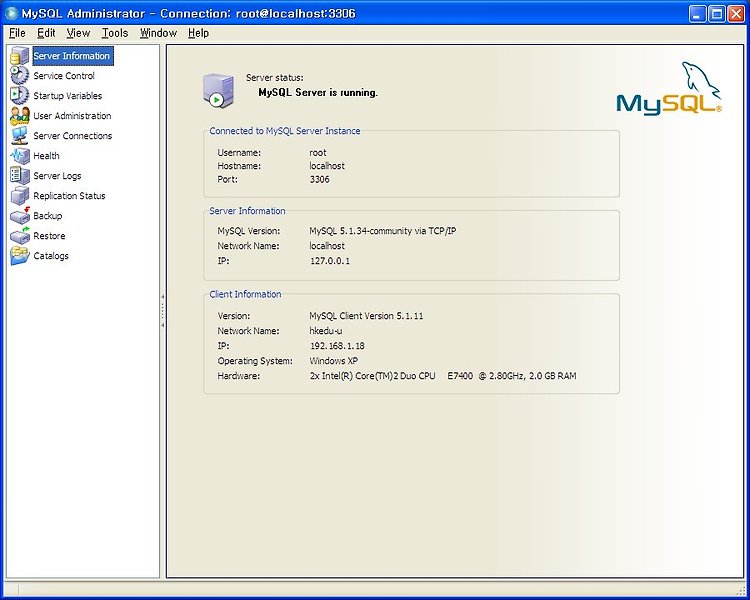Click the Health pulse icon
The width and height of the screenshot is (750, 600).
[x=20, y=156]
